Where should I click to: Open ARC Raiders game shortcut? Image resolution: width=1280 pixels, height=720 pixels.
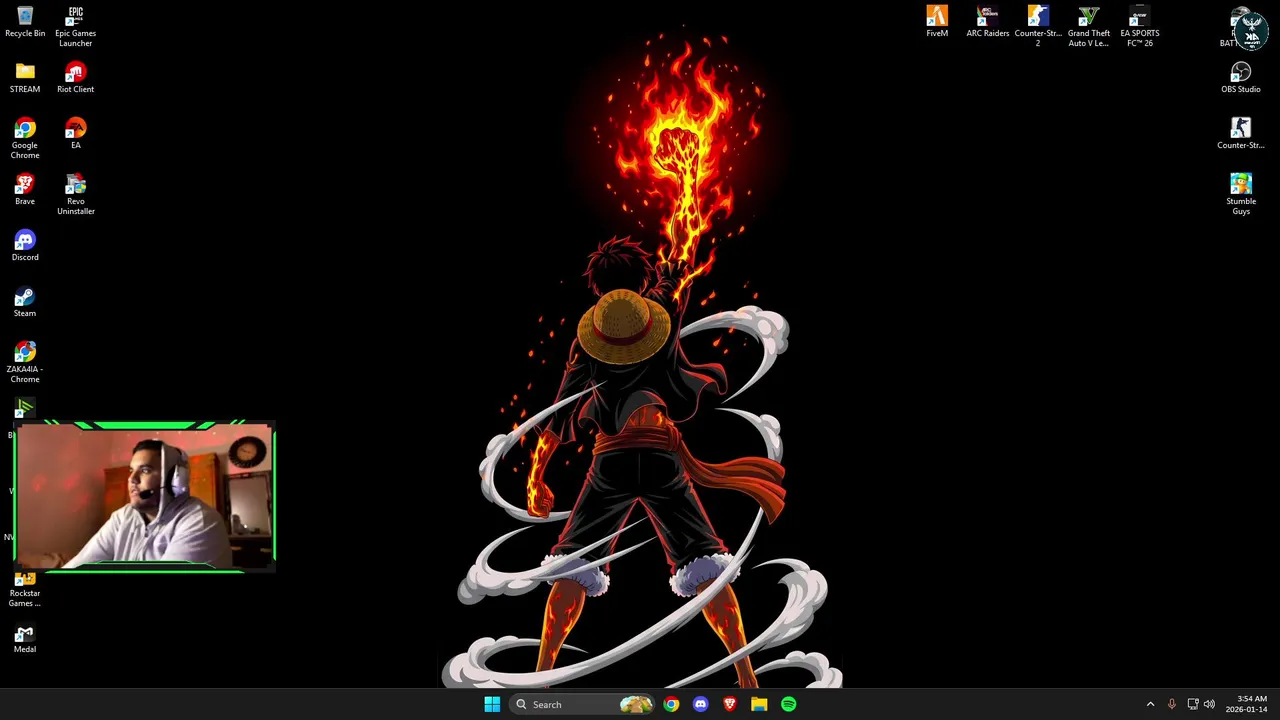click(988, 22)
